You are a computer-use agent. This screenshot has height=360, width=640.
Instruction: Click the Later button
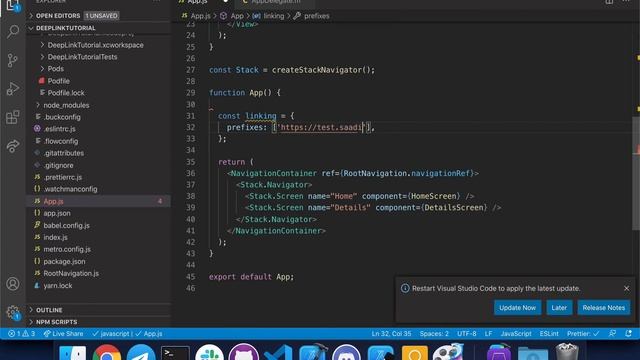click(x=559, y=308)
